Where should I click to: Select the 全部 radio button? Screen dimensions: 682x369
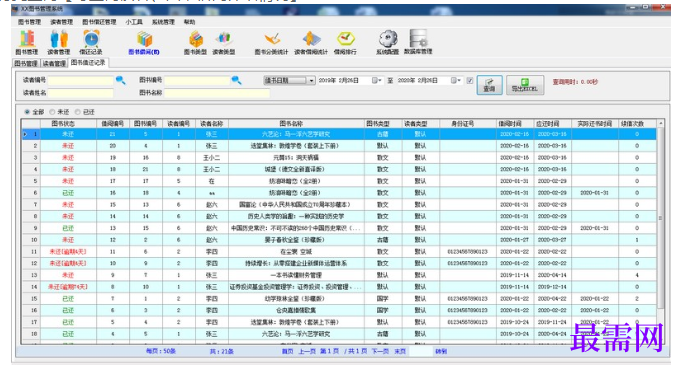point(27,112)
